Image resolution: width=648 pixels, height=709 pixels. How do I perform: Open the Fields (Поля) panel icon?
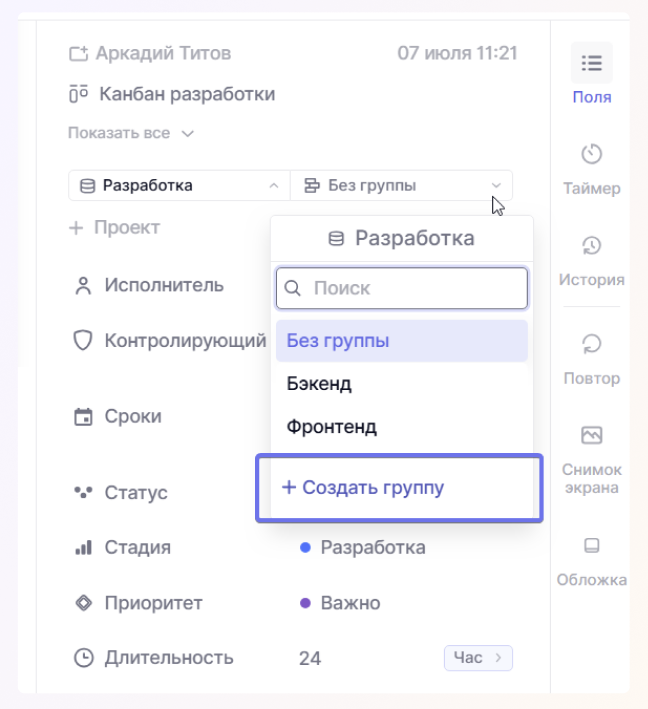click(591, 64)
